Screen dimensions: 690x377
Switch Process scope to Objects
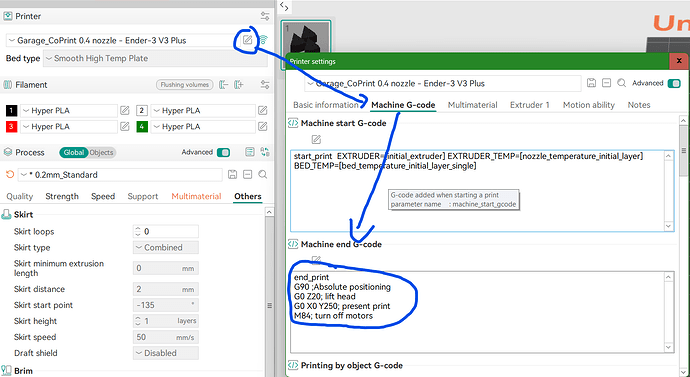point(102,153)
